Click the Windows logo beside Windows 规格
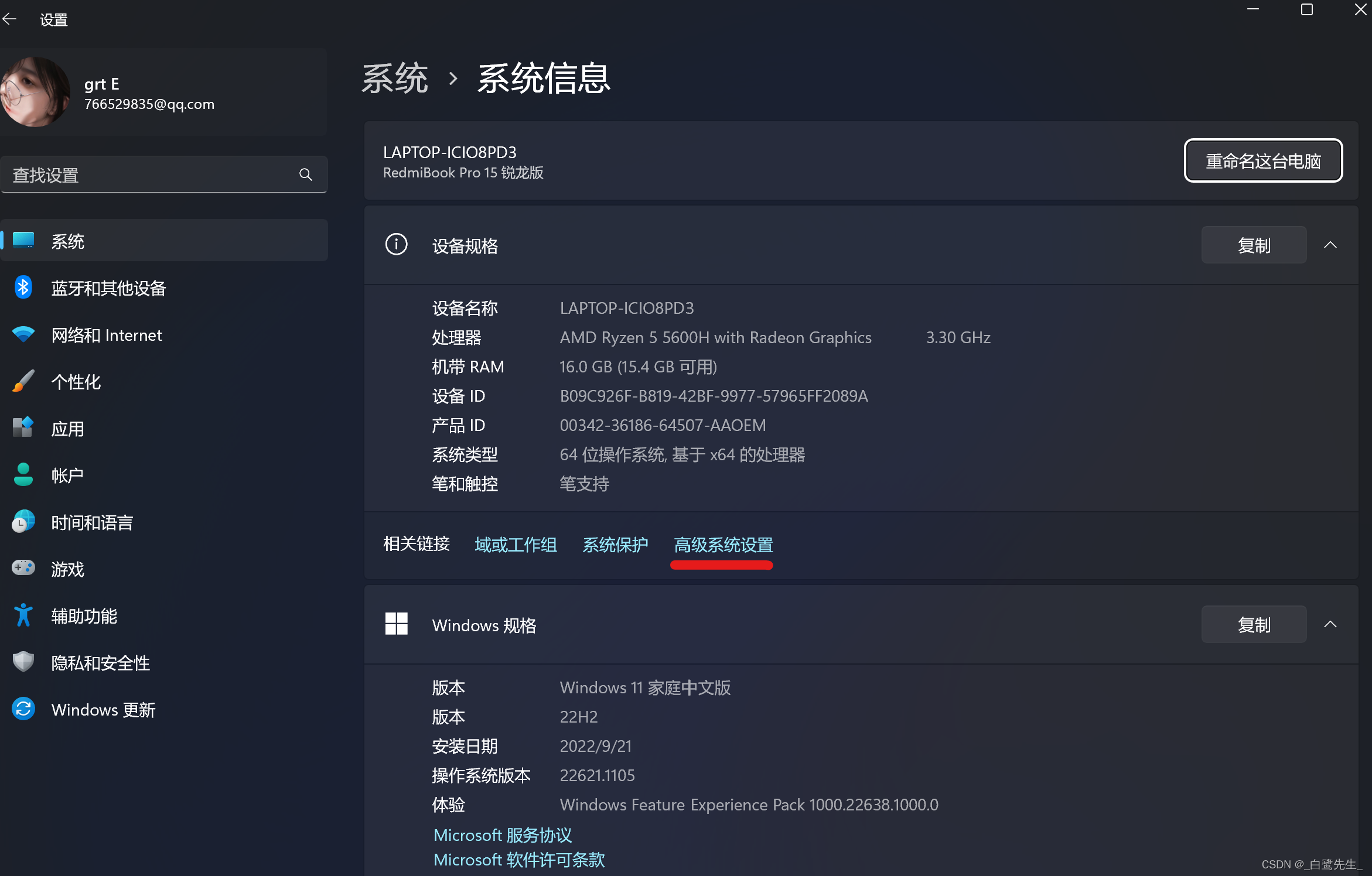Screen dimensions: 1372x876 396,624
